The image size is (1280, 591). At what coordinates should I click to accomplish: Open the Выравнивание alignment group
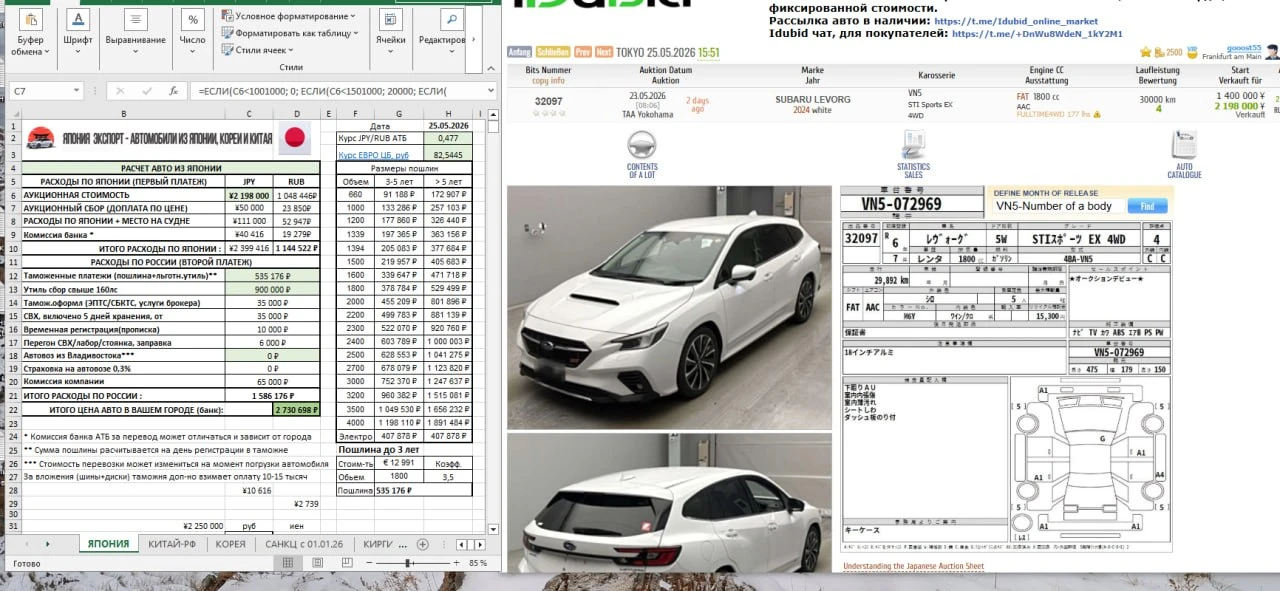coord(135,34)
